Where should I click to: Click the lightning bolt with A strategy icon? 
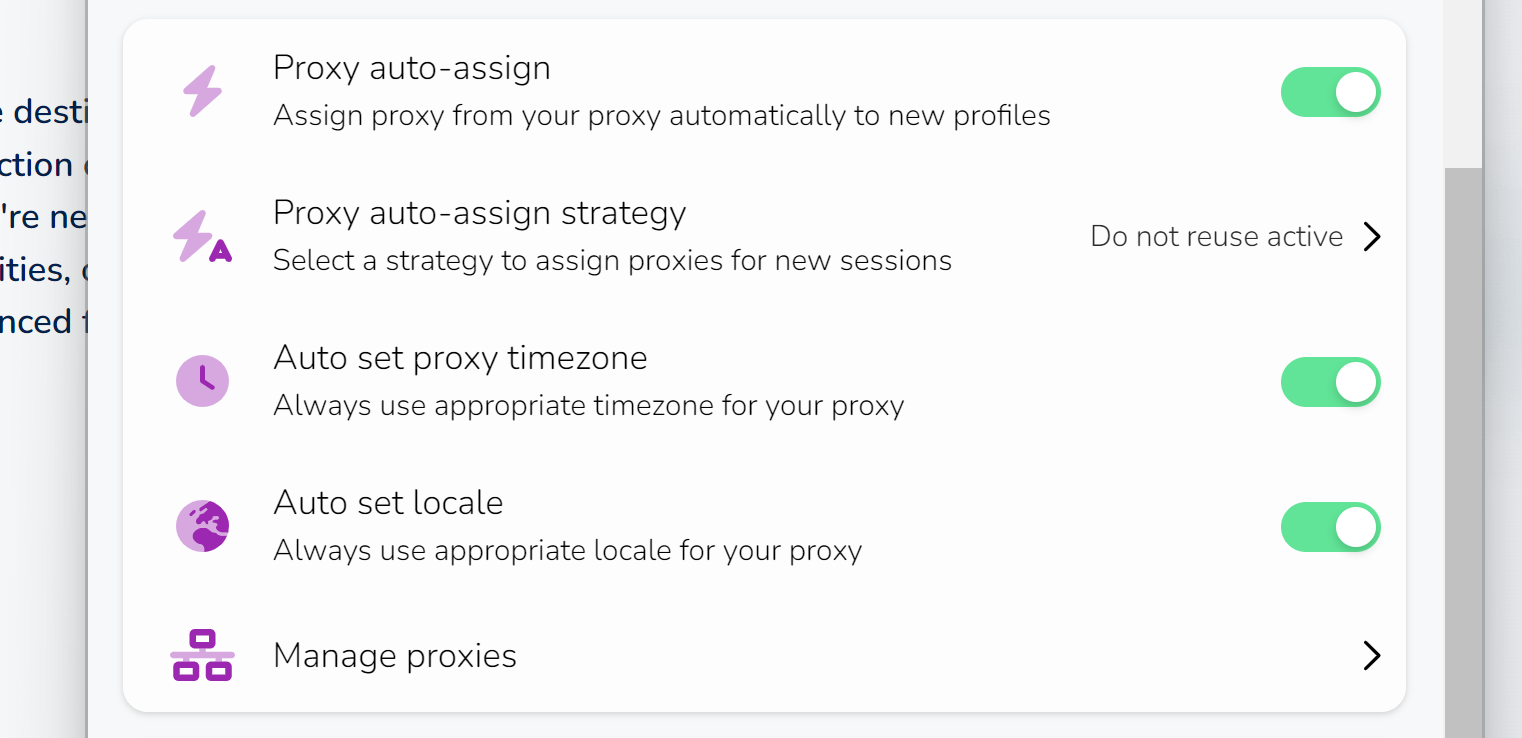[x=203, y=237]
